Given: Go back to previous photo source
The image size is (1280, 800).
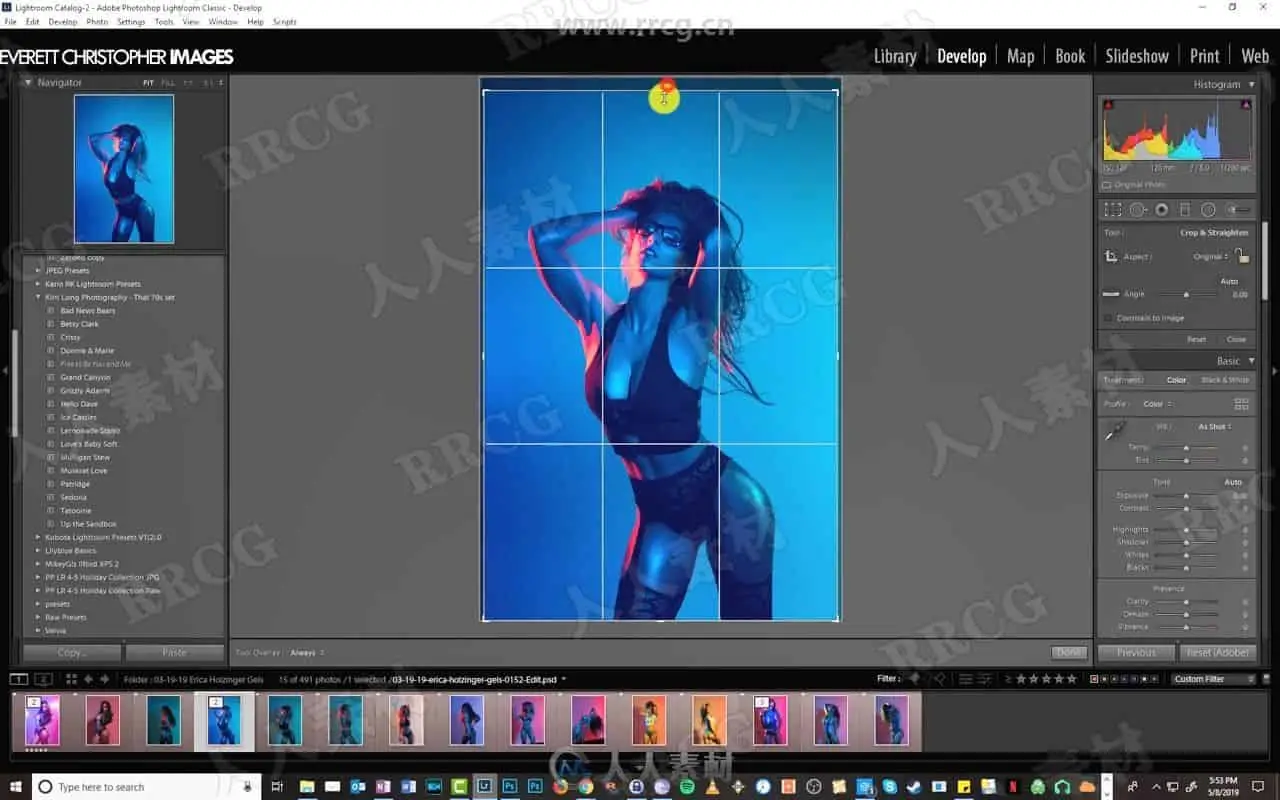Looking at the screenshot, I should (x=89, y=679).
